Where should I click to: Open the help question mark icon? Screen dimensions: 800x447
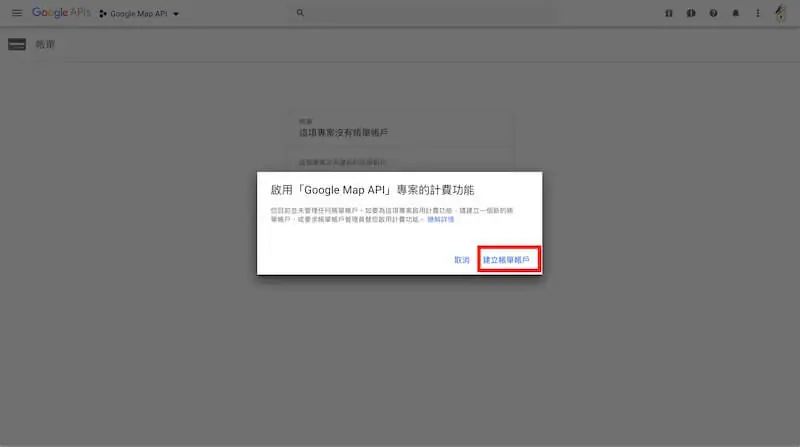[713, 13]
